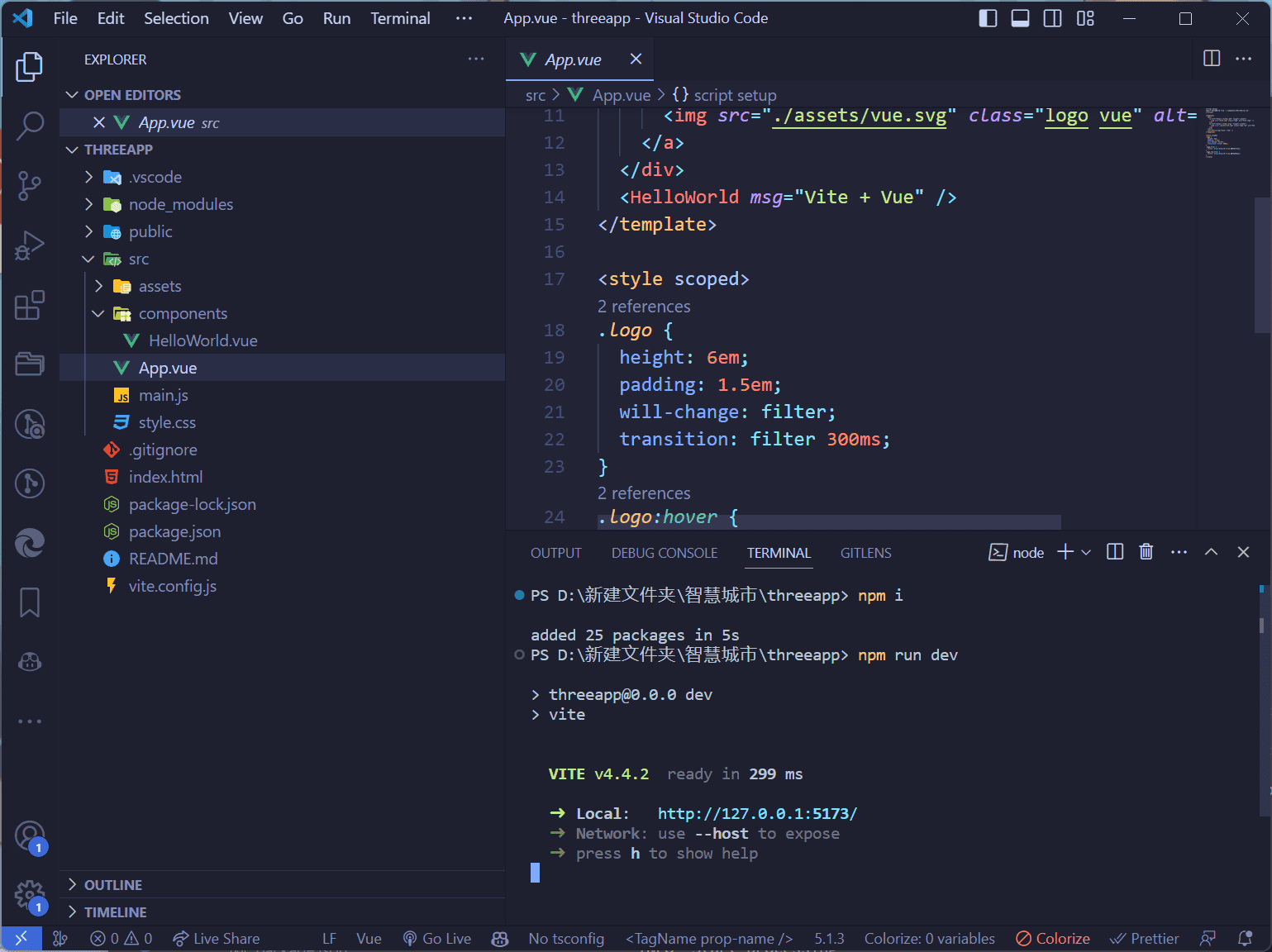Collapse the THREEAPP folder section
This screenshot has height=952, width=1272.
coord(72,150)
